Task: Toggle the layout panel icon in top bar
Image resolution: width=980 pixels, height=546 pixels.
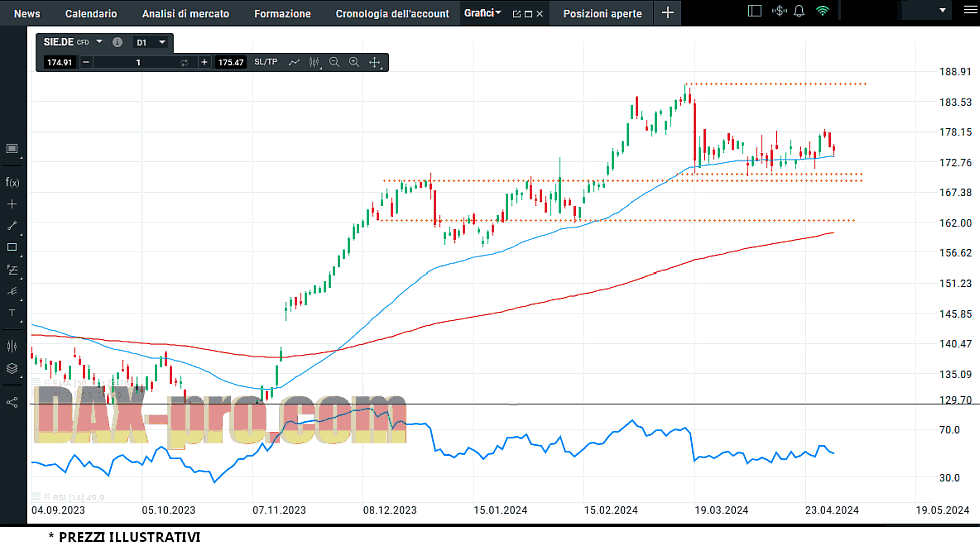Action: (x=754, y=11)
